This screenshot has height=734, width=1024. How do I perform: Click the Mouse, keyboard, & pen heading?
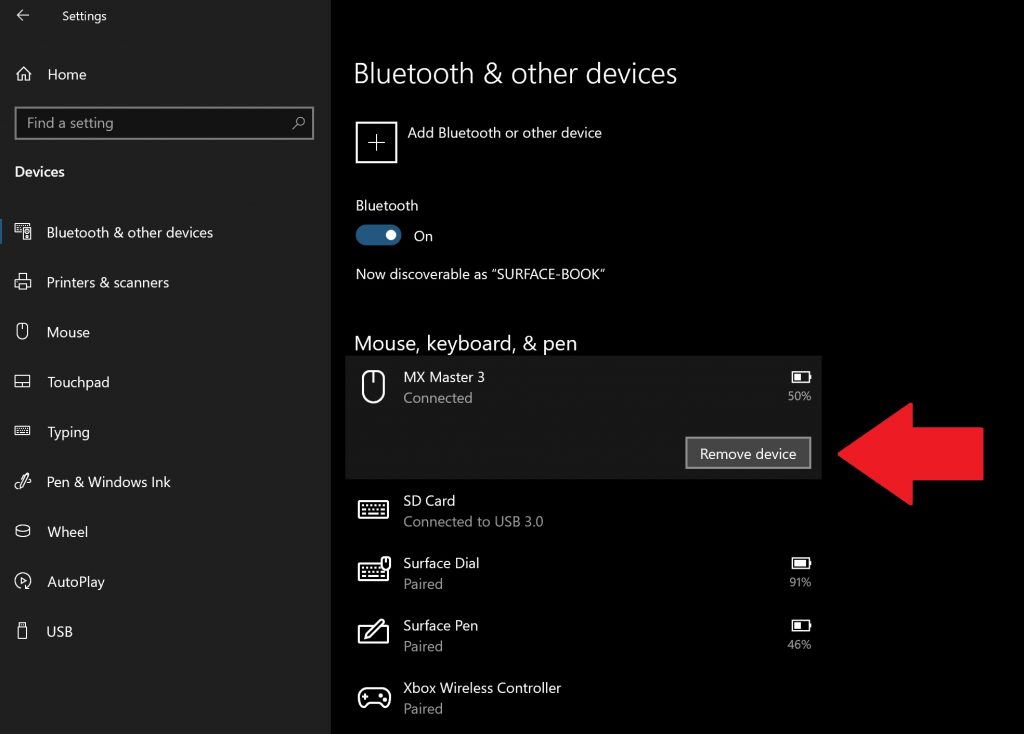pyautogui.click(x=466, y=343)
